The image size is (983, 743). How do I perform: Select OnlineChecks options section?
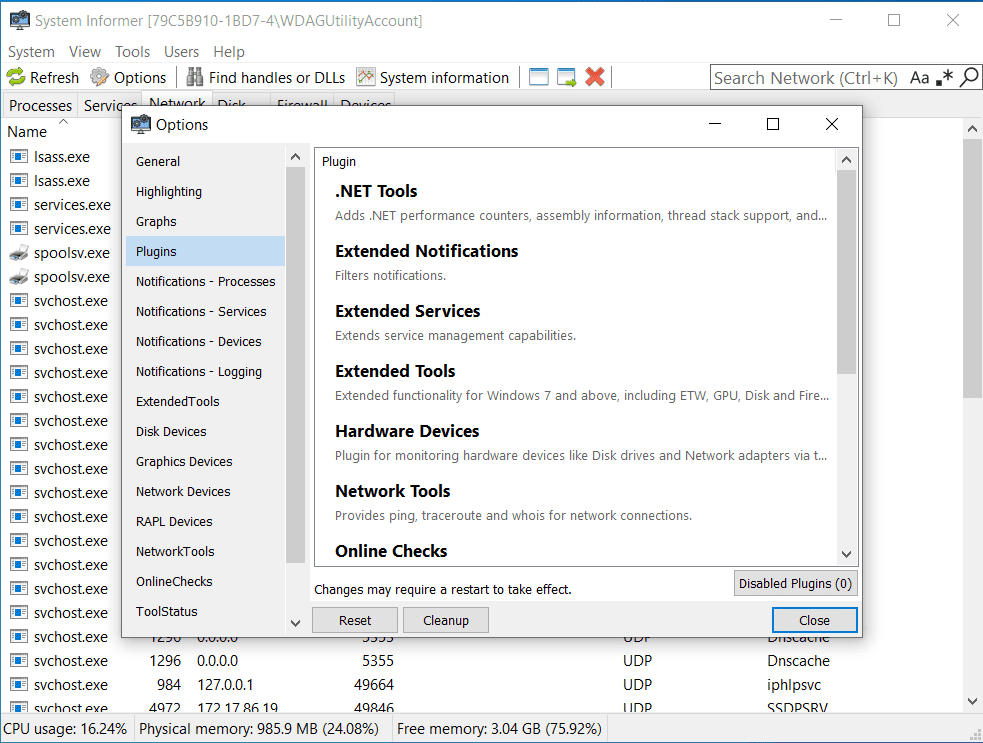[x=206, y=581]
